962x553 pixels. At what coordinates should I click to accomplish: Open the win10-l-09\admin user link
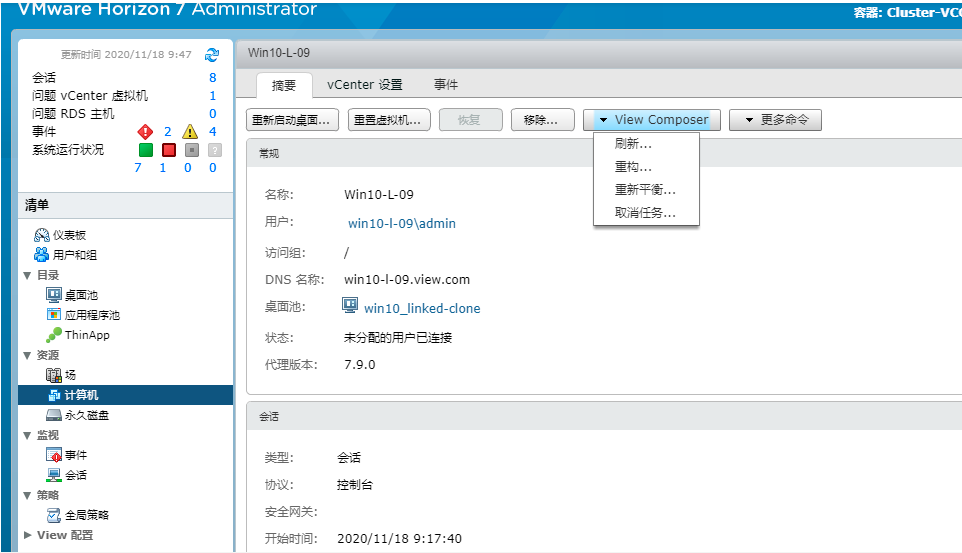coord(402,223)
